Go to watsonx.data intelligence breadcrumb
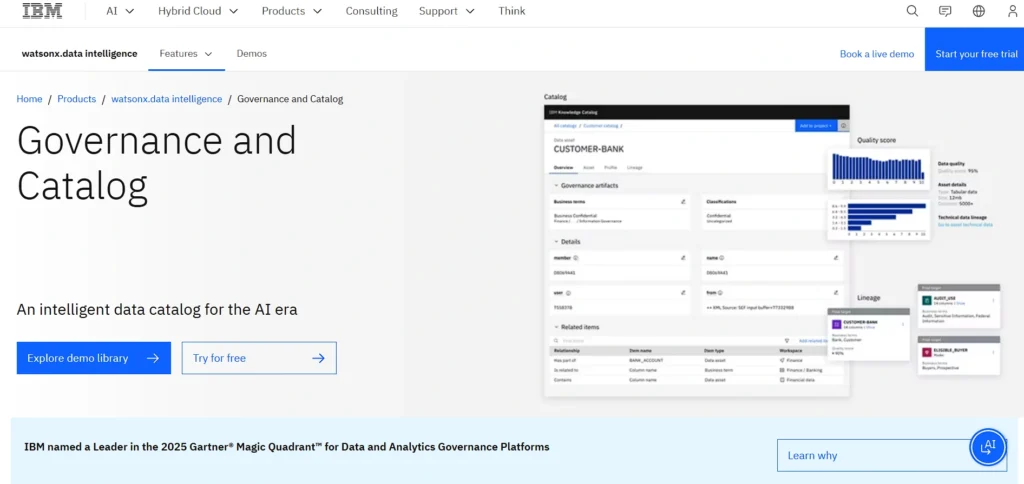This screenshot has height=484, width=1024. [x=167, y=99]
